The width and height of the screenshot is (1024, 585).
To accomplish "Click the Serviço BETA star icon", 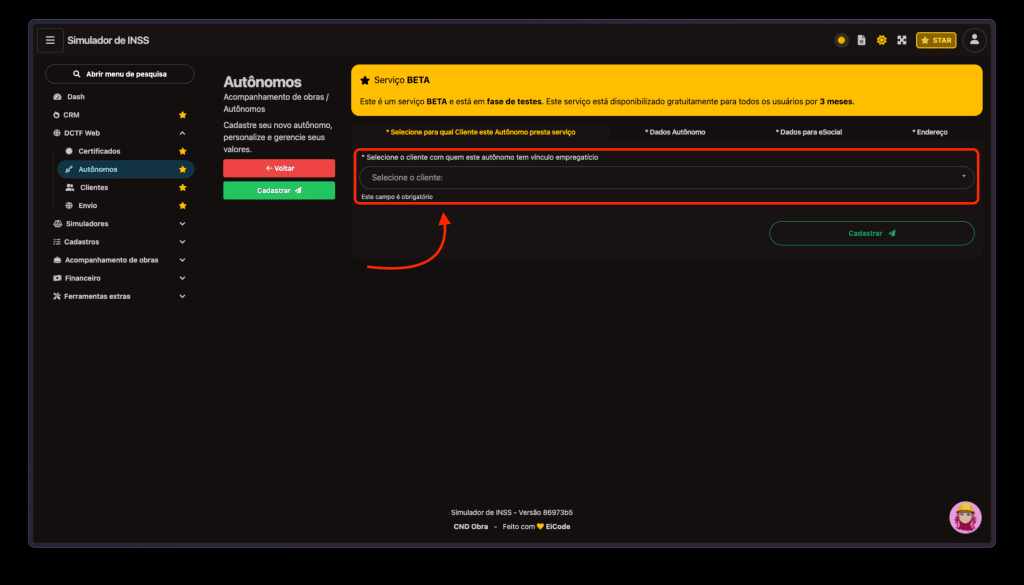I will (x=365, y=80).
